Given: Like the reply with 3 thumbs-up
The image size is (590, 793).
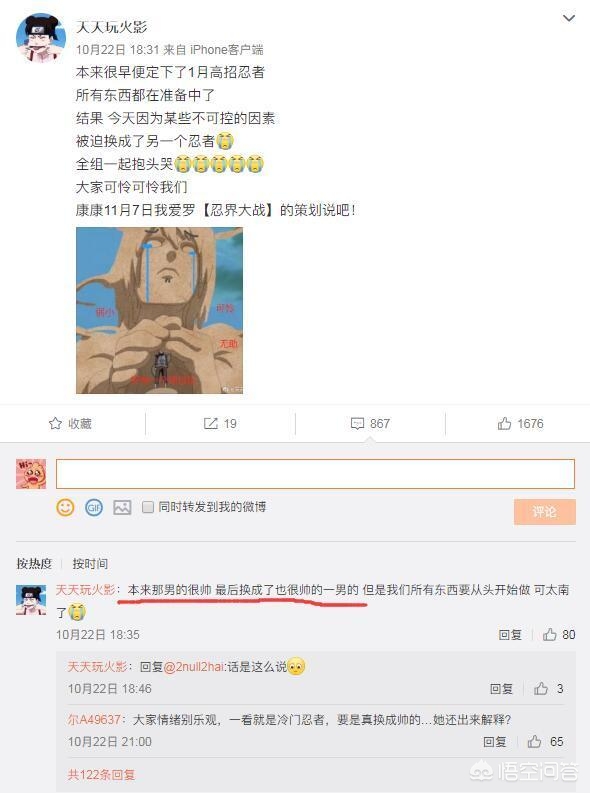Looking at the screenshot, I should pos(541,688).
